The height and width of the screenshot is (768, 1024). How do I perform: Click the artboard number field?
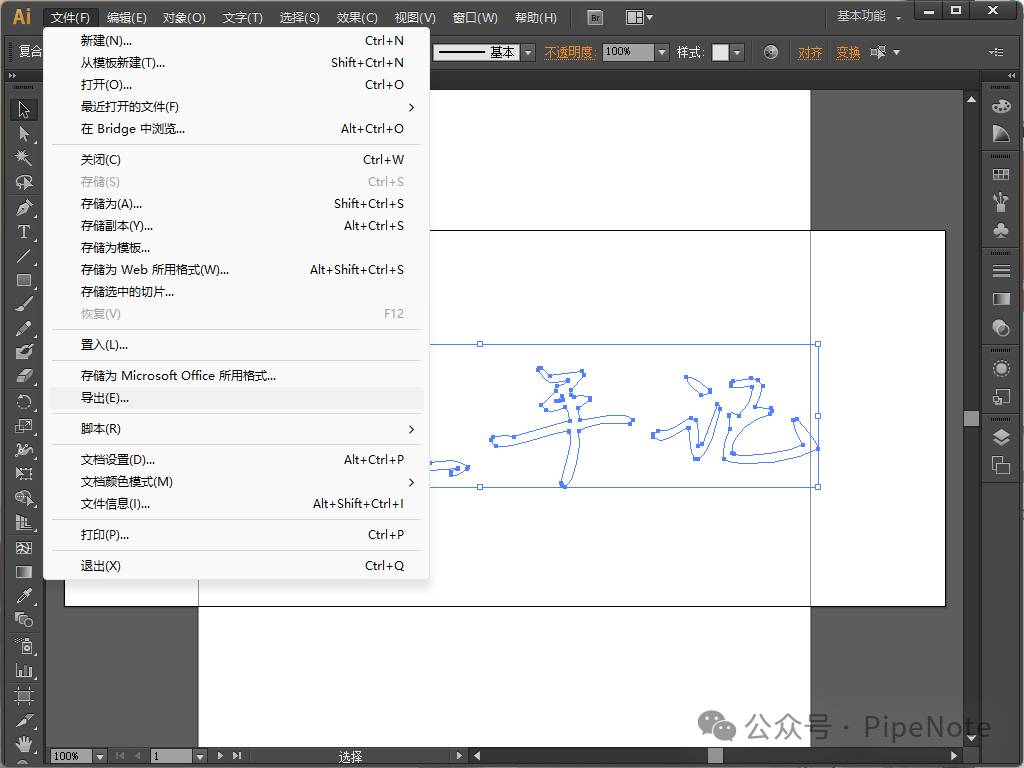172,756
